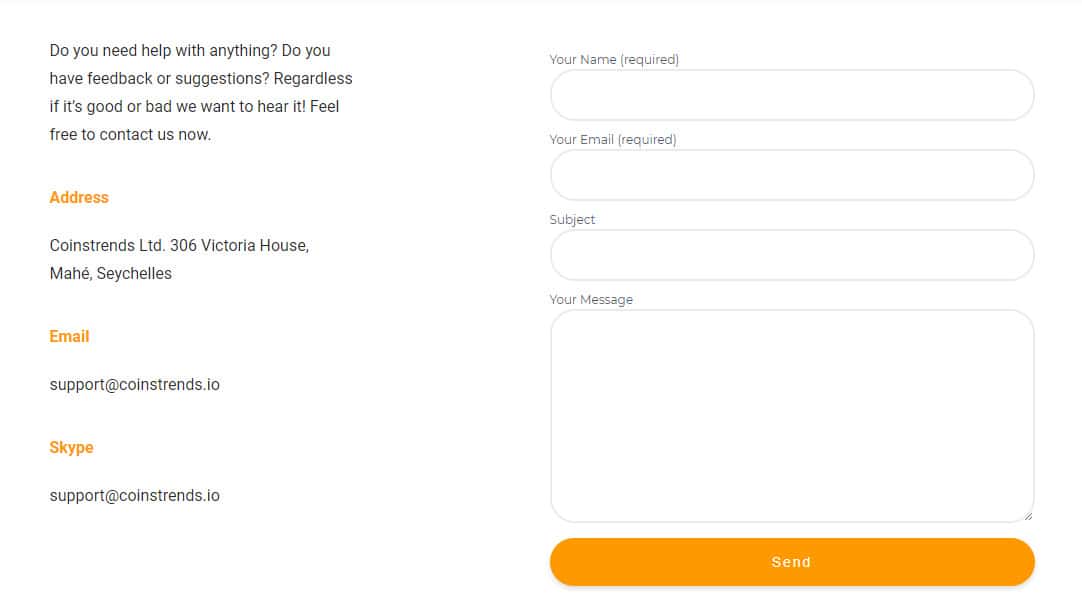1082x597 pixels.
Task: Click the support email under Email heading
Action: 134,385
